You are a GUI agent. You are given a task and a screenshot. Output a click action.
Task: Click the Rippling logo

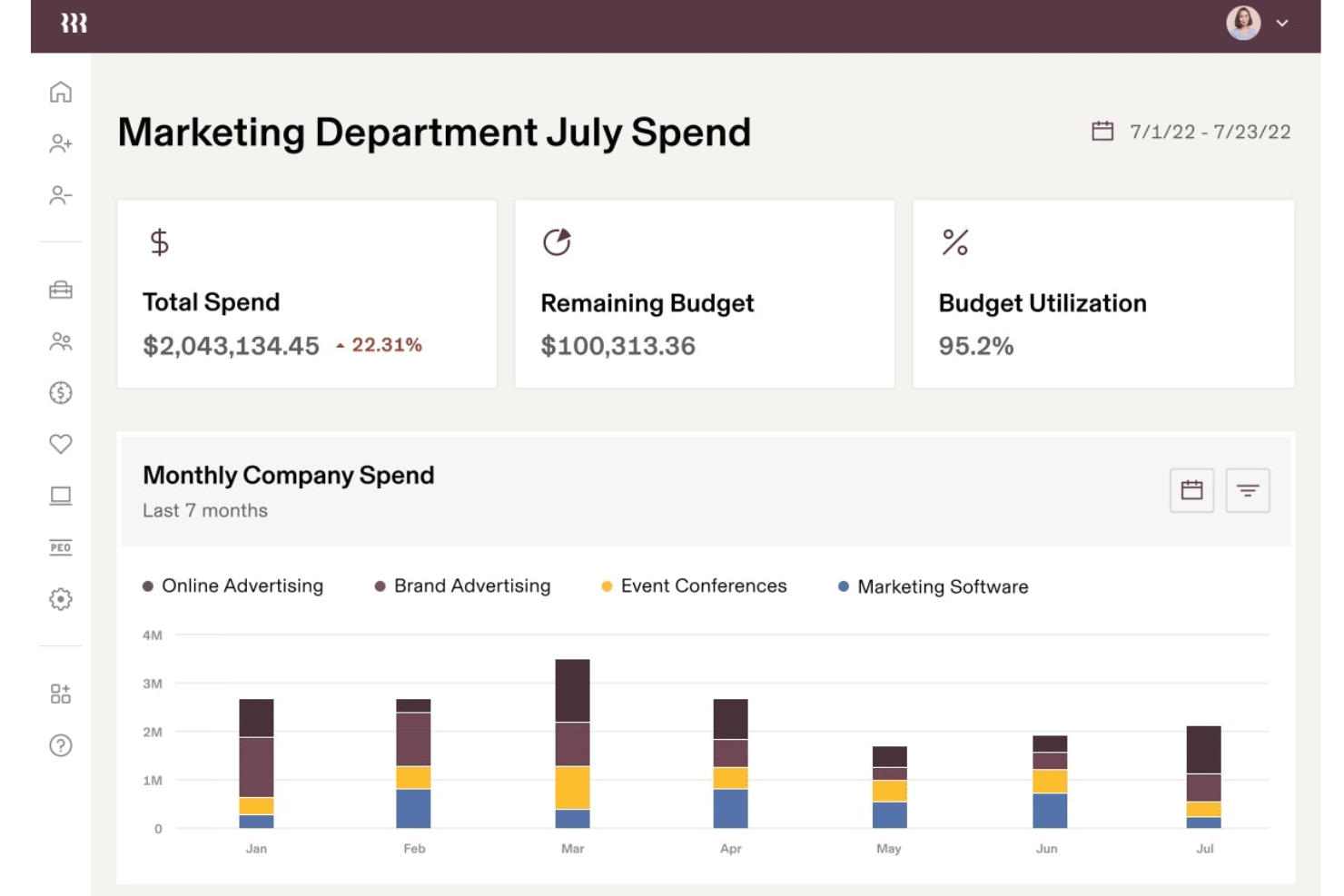(x=74, y=23)
